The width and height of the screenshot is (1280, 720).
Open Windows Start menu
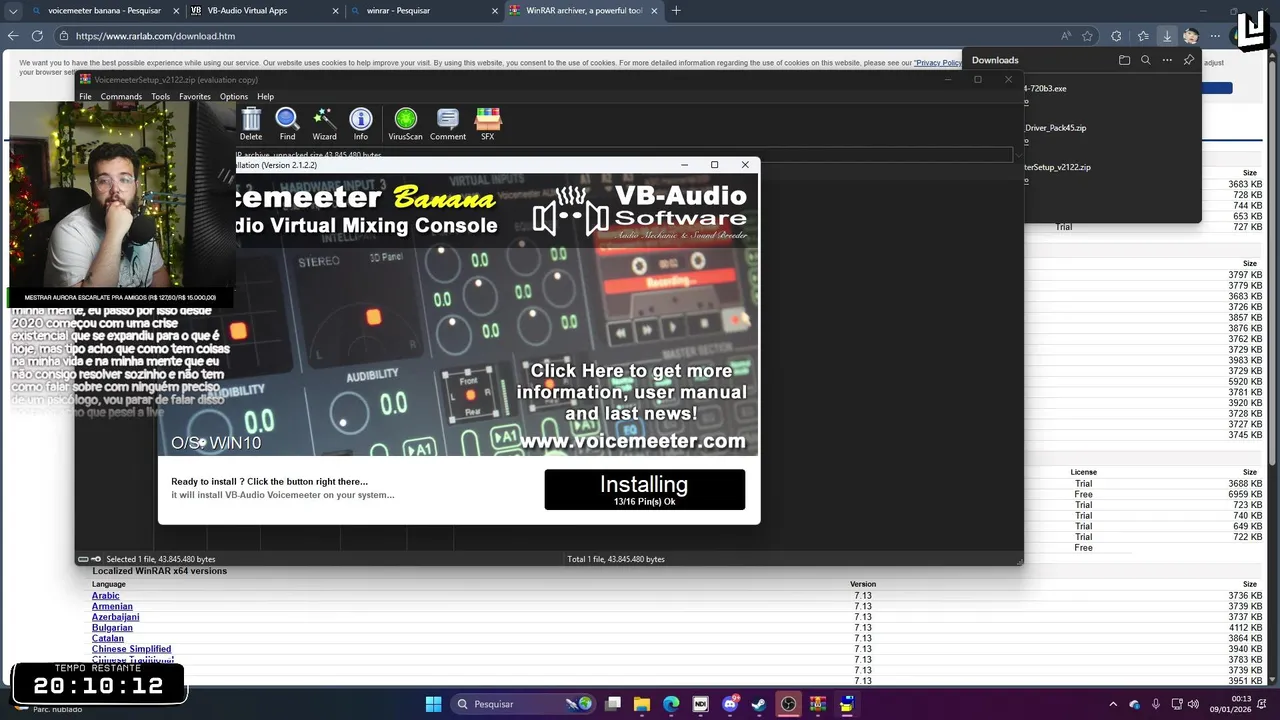click(x=433, y=704)
